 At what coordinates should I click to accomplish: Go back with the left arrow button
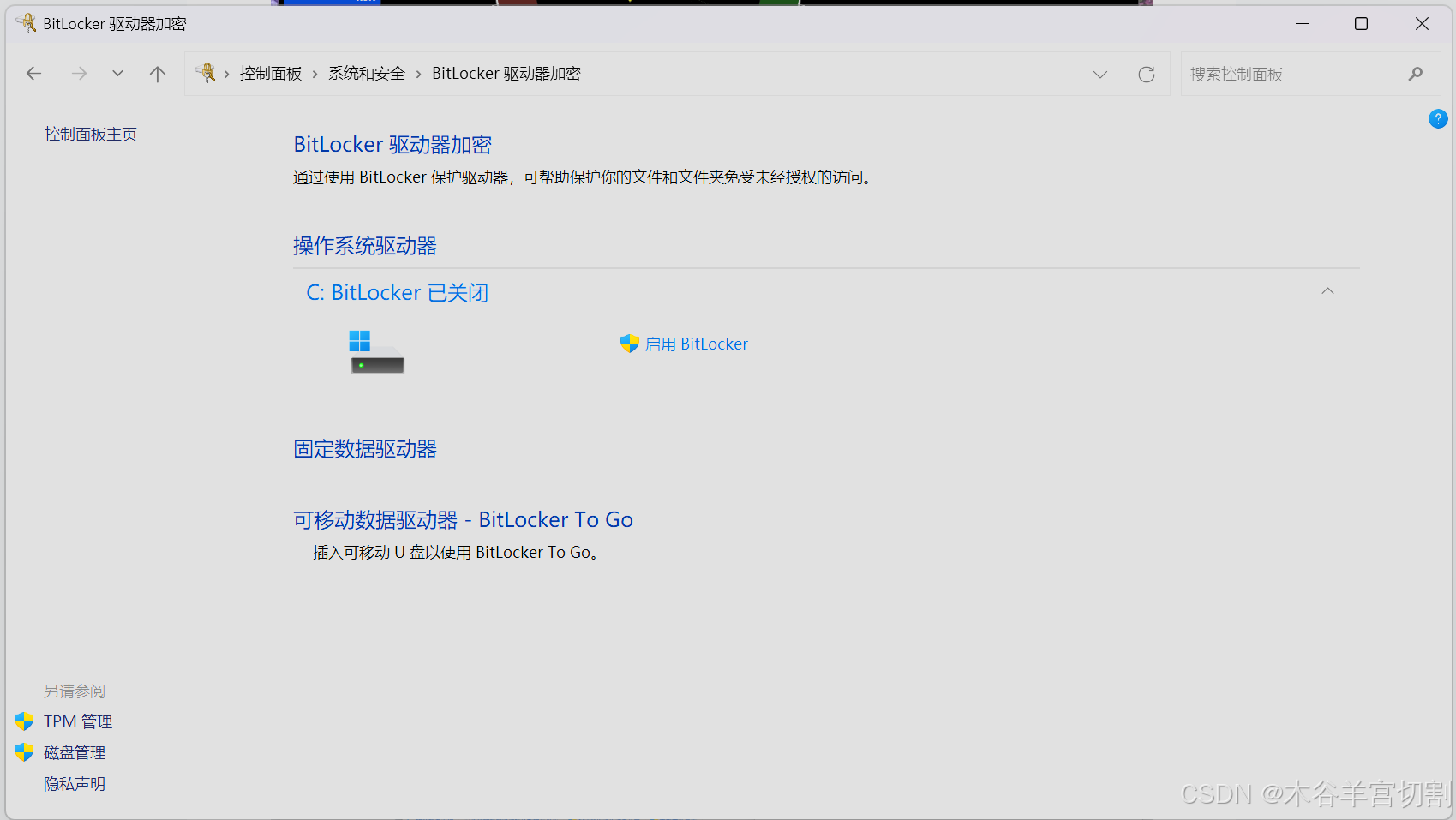[34, 74]
